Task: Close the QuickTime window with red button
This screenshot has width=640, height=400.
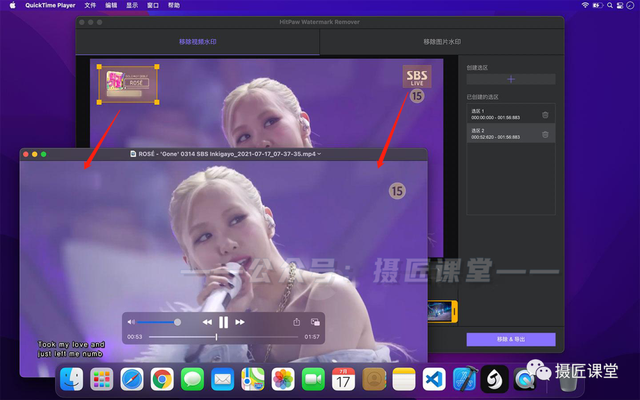Action: (x=26, y=154)
